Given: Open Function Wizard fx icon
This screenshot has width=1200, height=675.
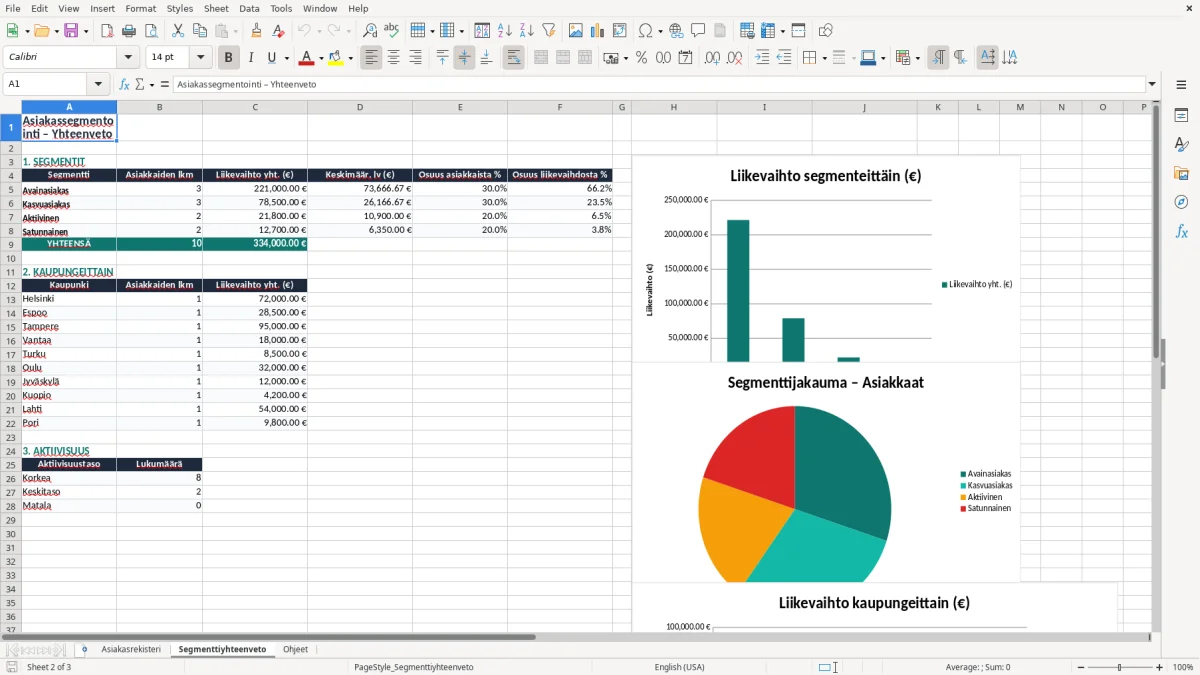Looking at the screenshot, I should pos(124,84).
